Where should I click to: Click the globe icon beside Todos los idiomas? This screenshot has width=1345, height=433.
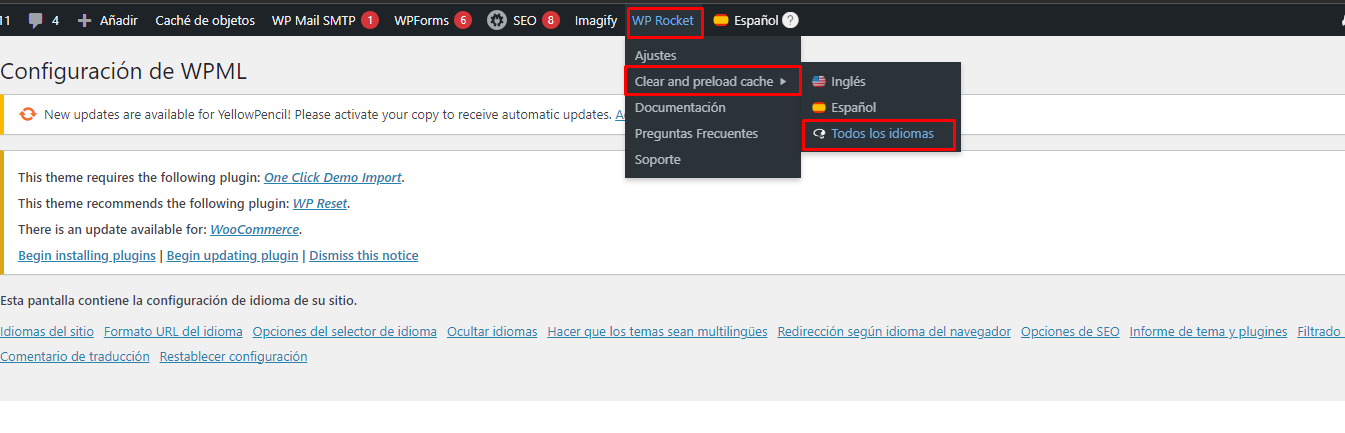click(x=819, y=134)
